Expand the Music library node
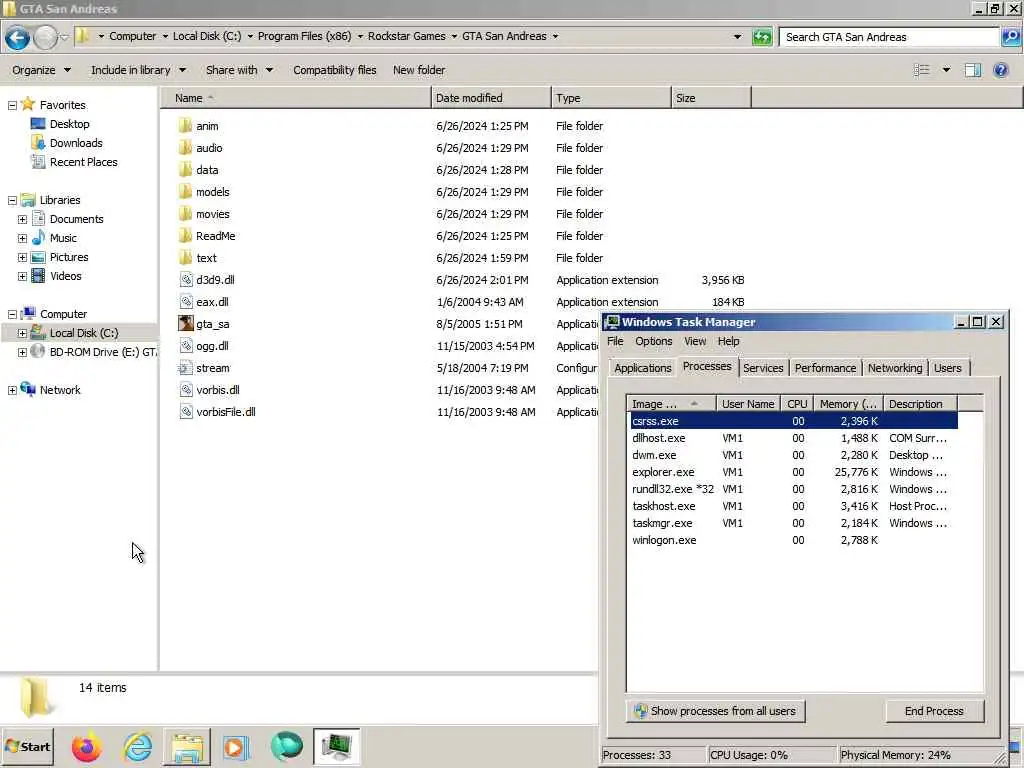The height and width of the screenshot is (768, 1024). (22, 238)
